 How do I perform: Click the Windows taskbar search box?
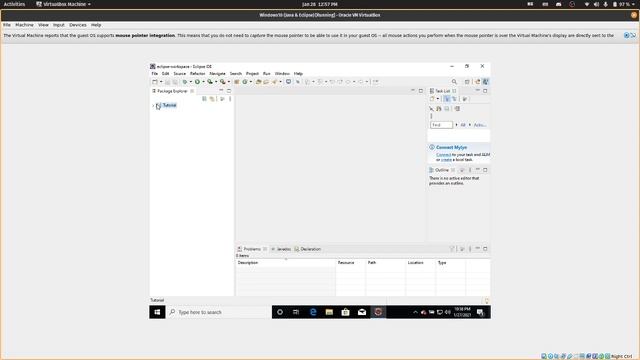click(219, 312)
